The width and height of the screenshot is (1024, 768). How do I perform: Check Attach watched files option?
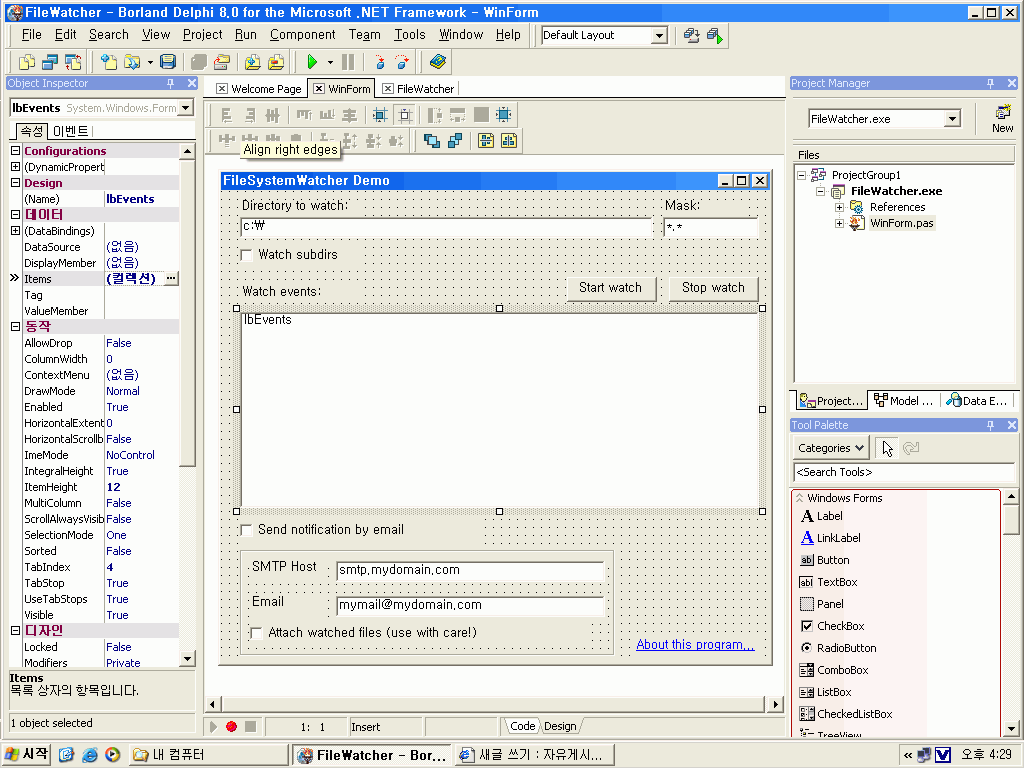click(257, 633)
